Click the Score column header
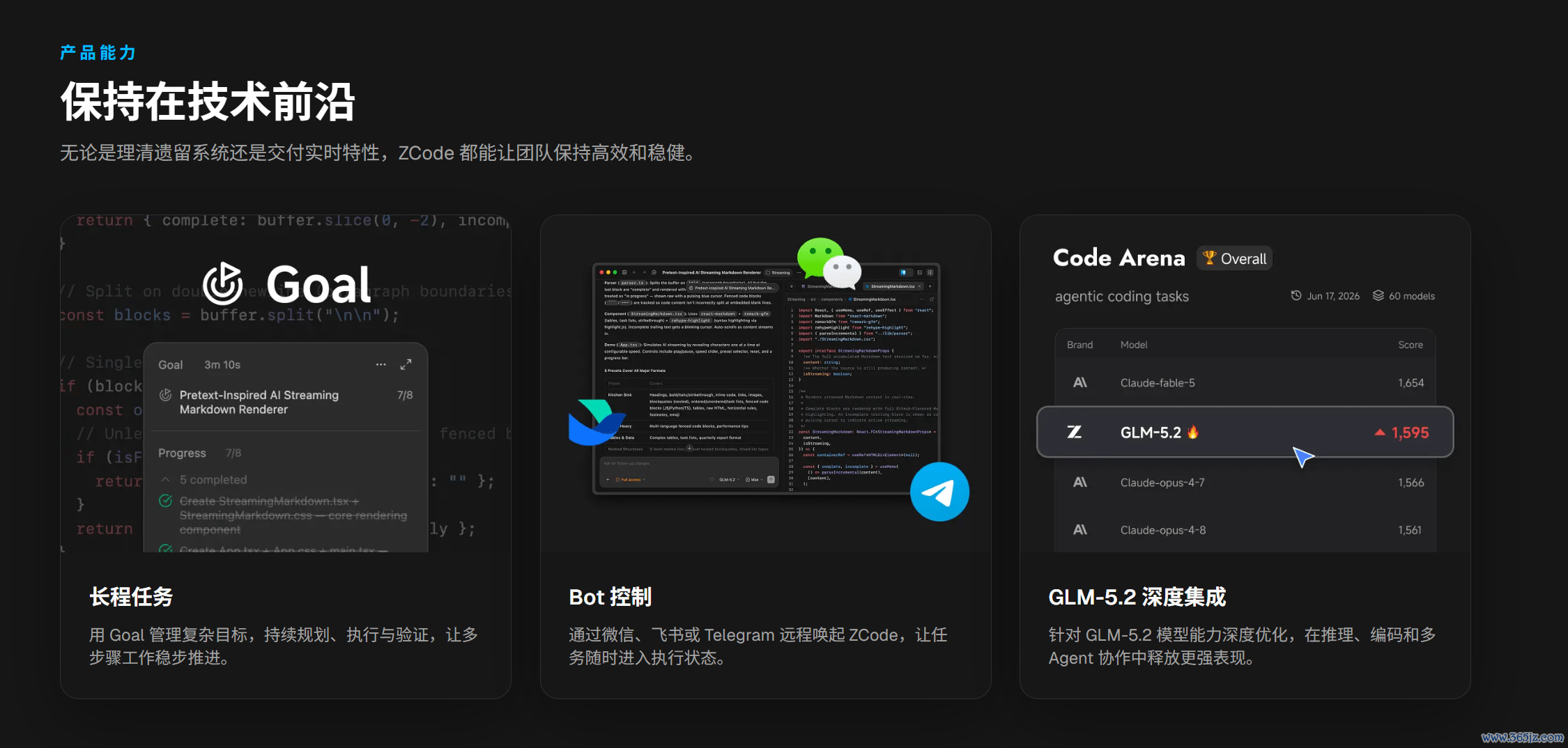This screenshot has width=1568, height=748. click(x=1411, y=345)
